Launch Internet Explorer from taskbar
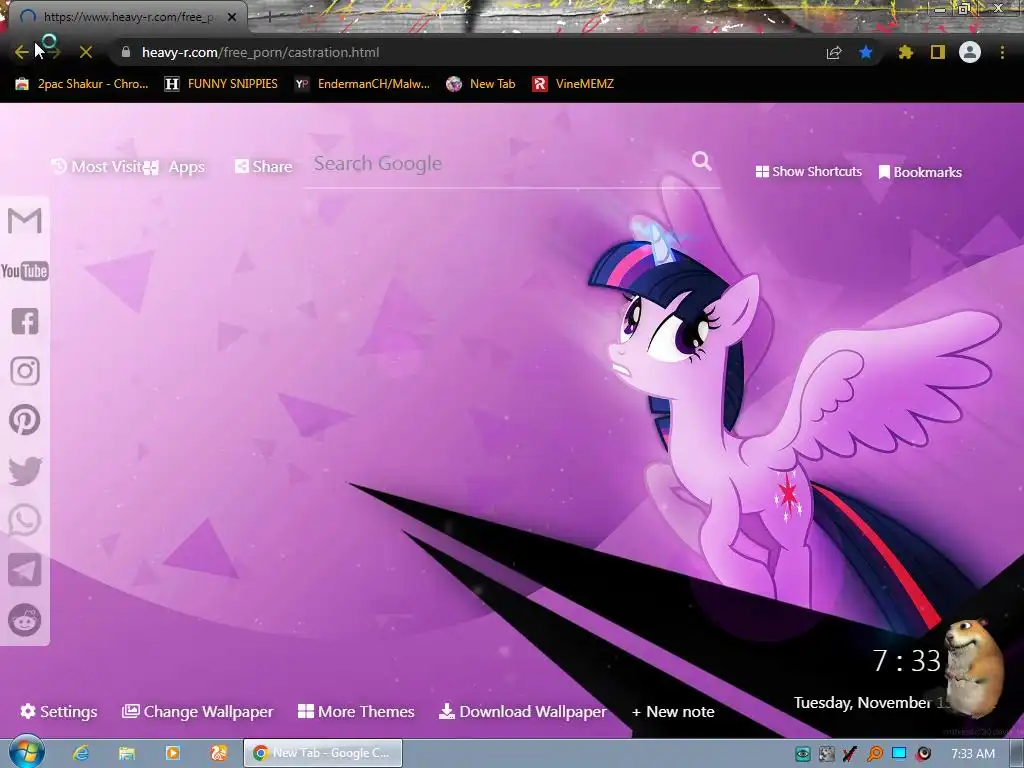Viewport: 1024px width, 768px height. pos(80,753)
